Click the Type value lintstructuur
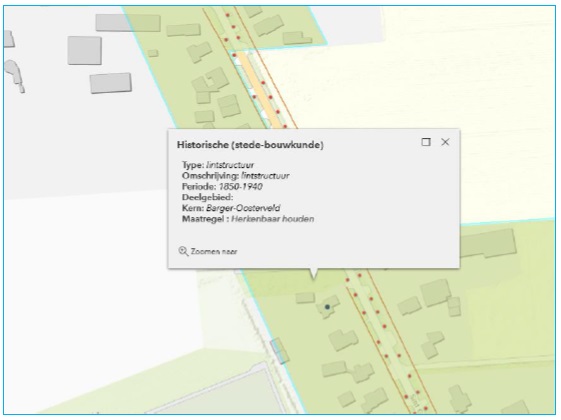Screen dimensions: 561x420 click(230, 165)
